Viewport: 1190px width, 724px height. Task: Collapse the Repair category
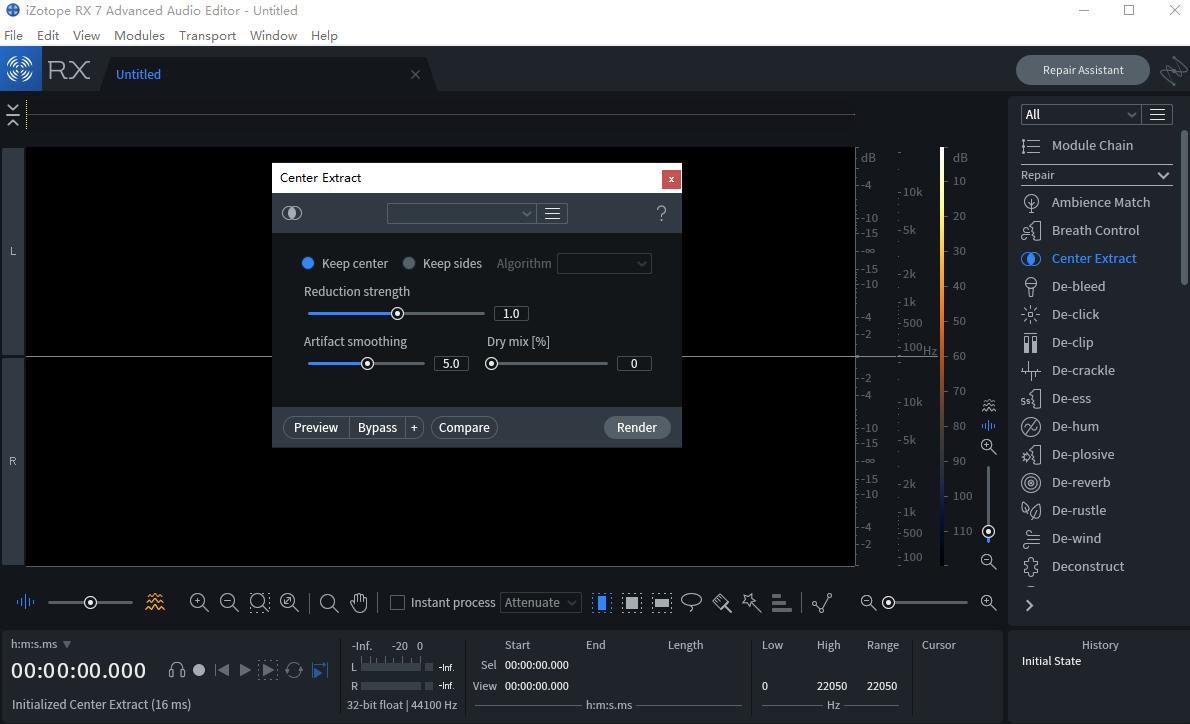[x=1163, y=175]
